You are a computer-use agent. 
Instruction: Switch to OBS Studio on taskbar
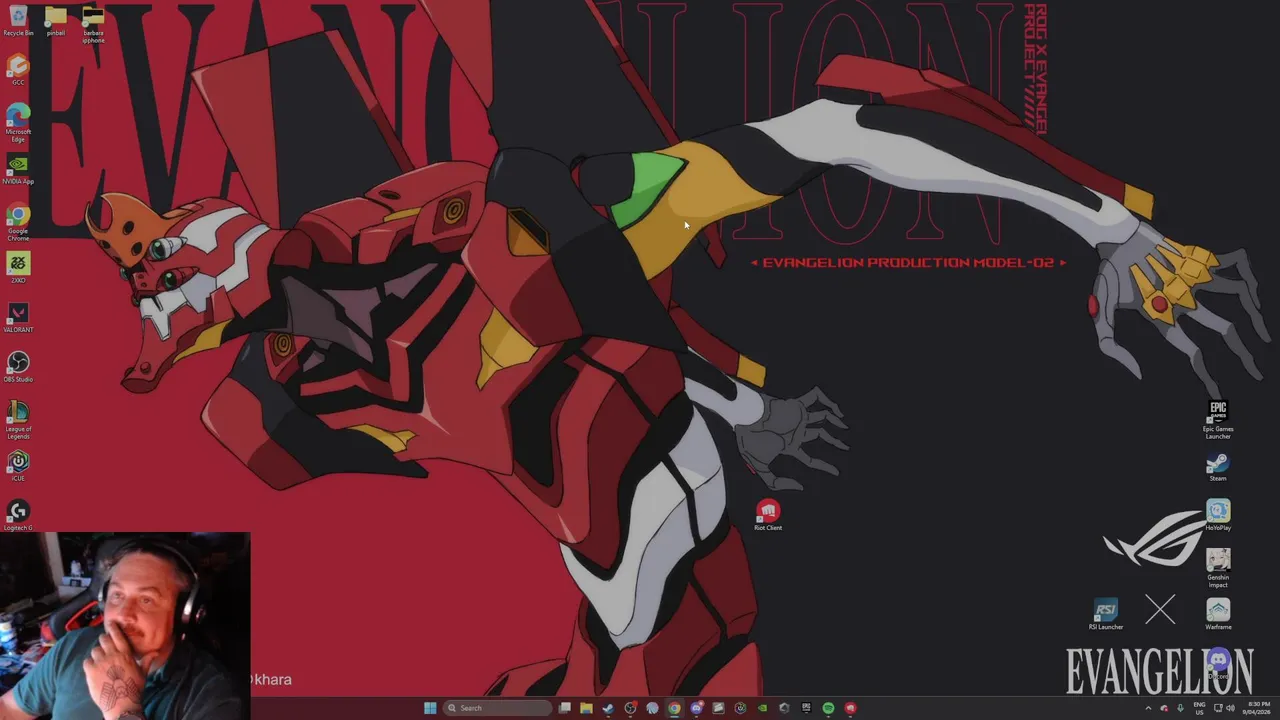(630, 708)
